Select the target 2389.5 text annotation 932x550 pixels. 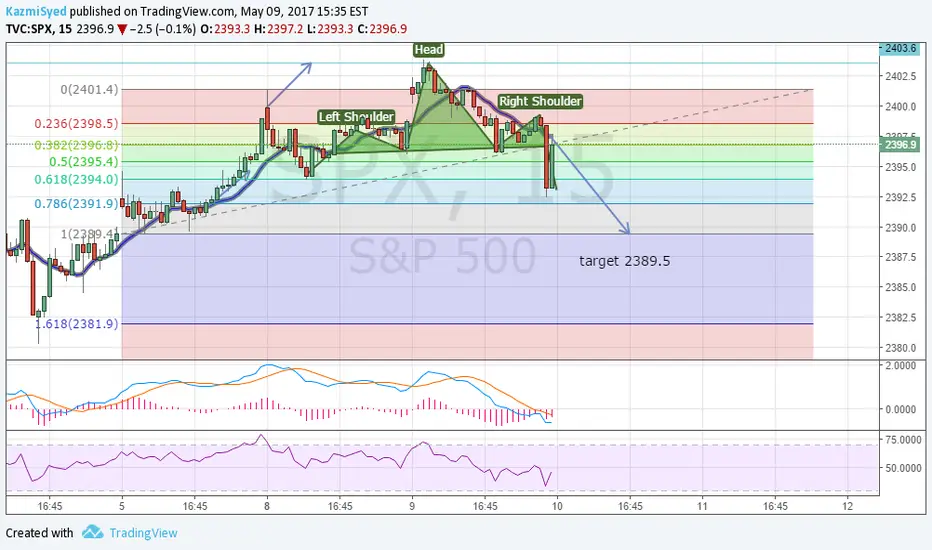[625, 261]
